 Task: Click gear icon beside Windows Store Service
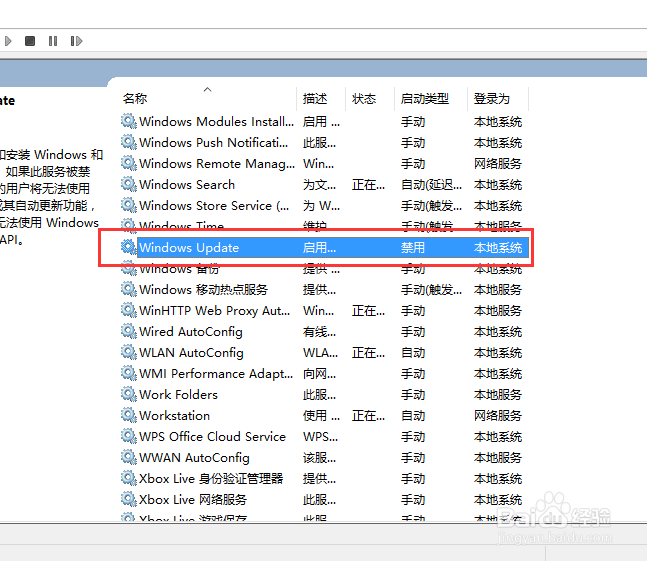[128, 205]
